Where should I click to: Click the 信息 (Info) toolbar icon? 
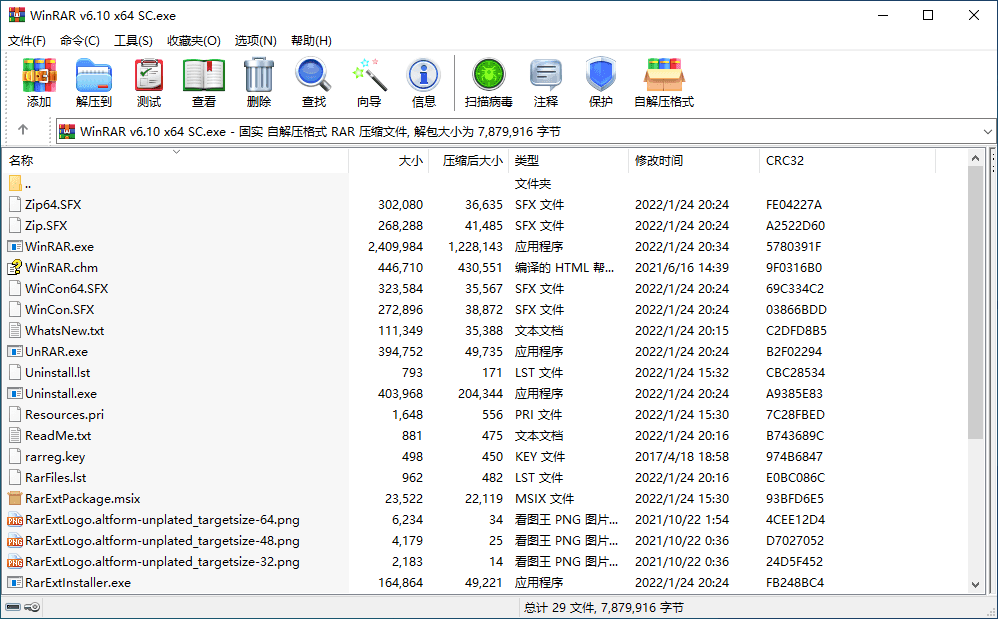tap(423, 75)
